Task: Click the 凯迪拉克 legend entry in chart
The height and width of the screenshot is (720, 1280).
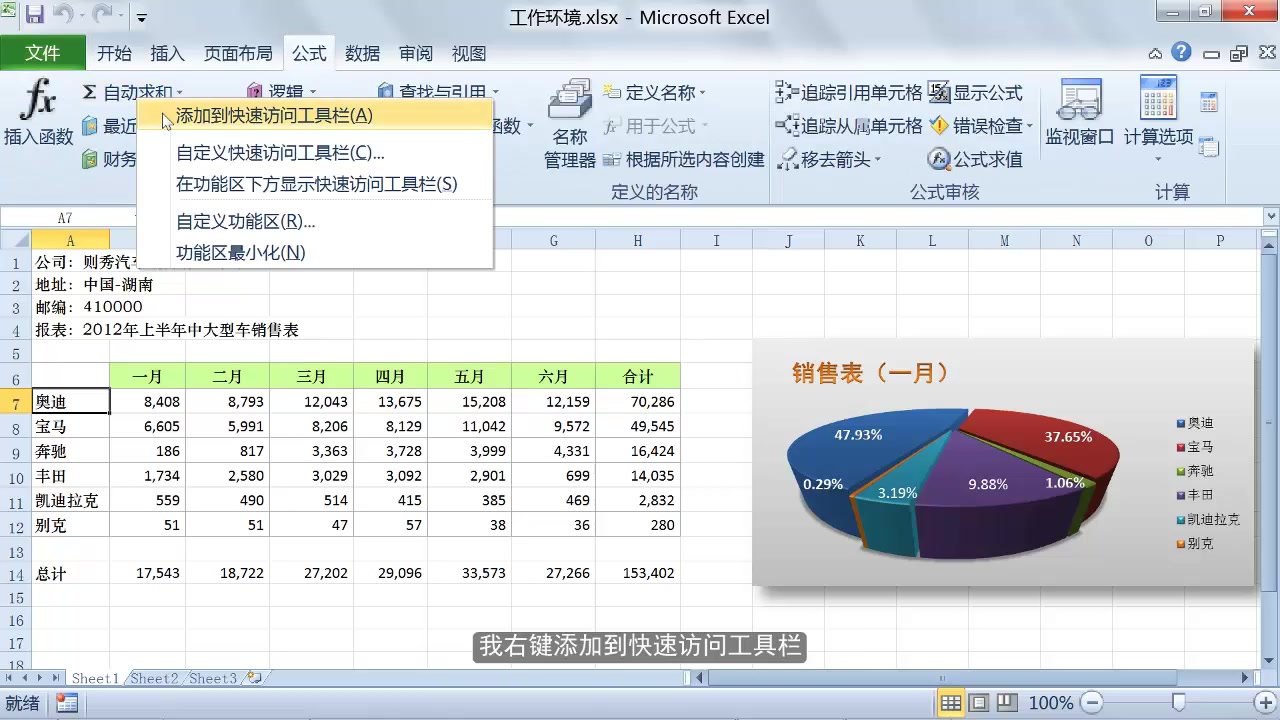Action: point(1208,519)
